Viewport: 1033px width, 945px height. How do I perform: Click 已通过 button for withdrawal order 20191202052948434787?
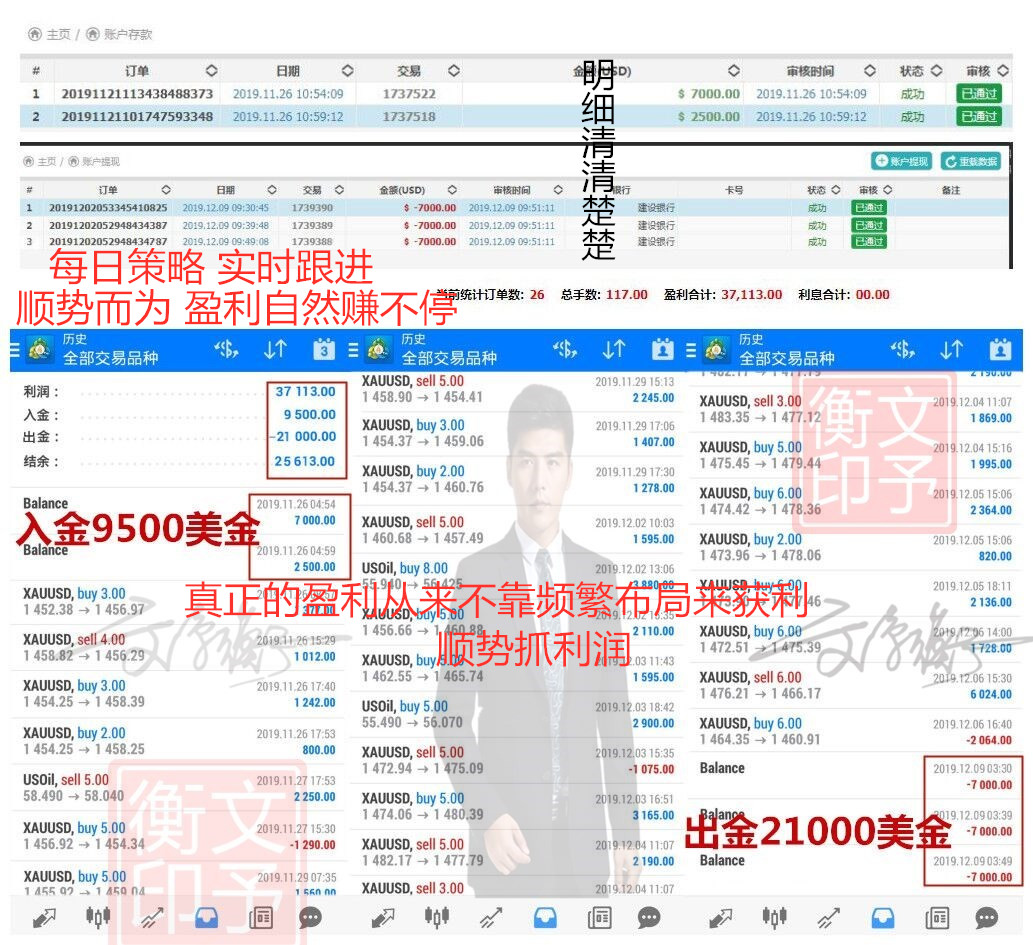869,241
